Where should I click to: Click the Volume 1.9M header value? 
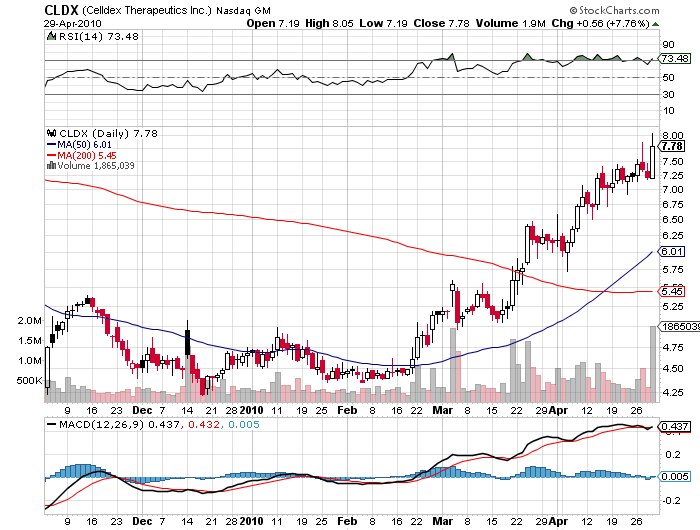[x=510, y=24]
